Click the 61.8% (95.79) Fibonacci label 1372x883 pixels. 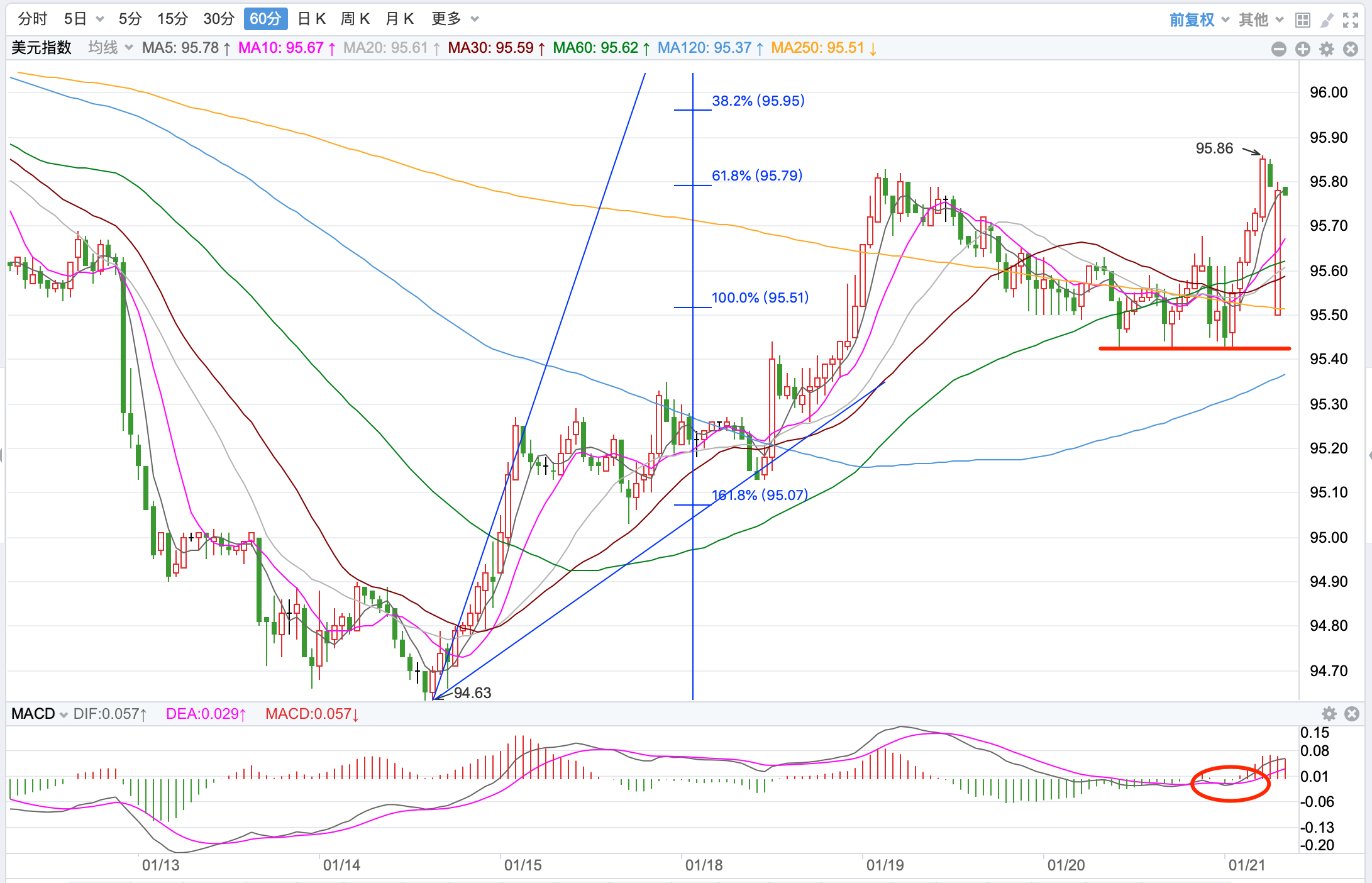pyautogui.click(x=756, y=175)
